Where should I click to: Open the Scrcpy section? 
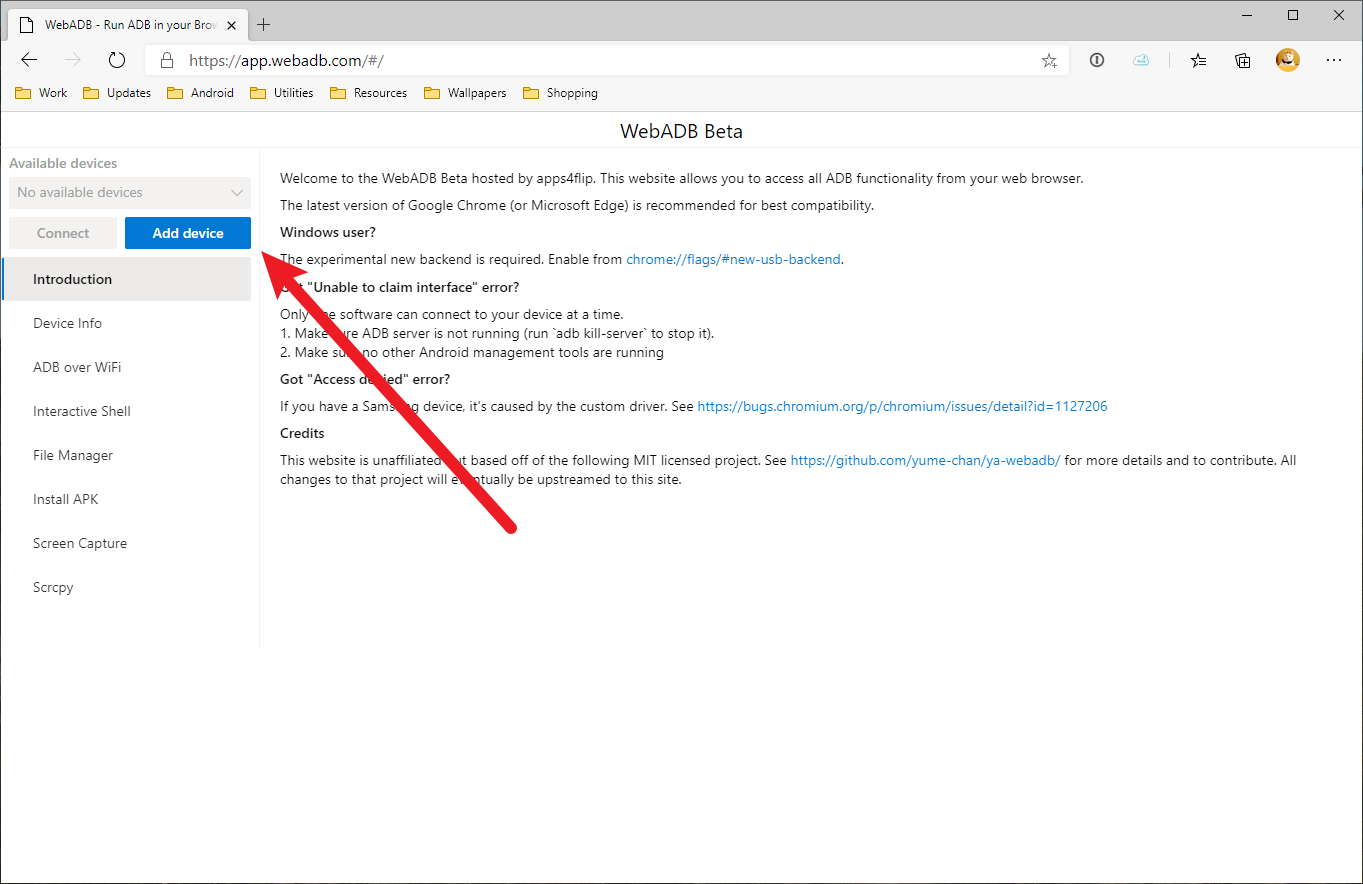coord(127,587)
